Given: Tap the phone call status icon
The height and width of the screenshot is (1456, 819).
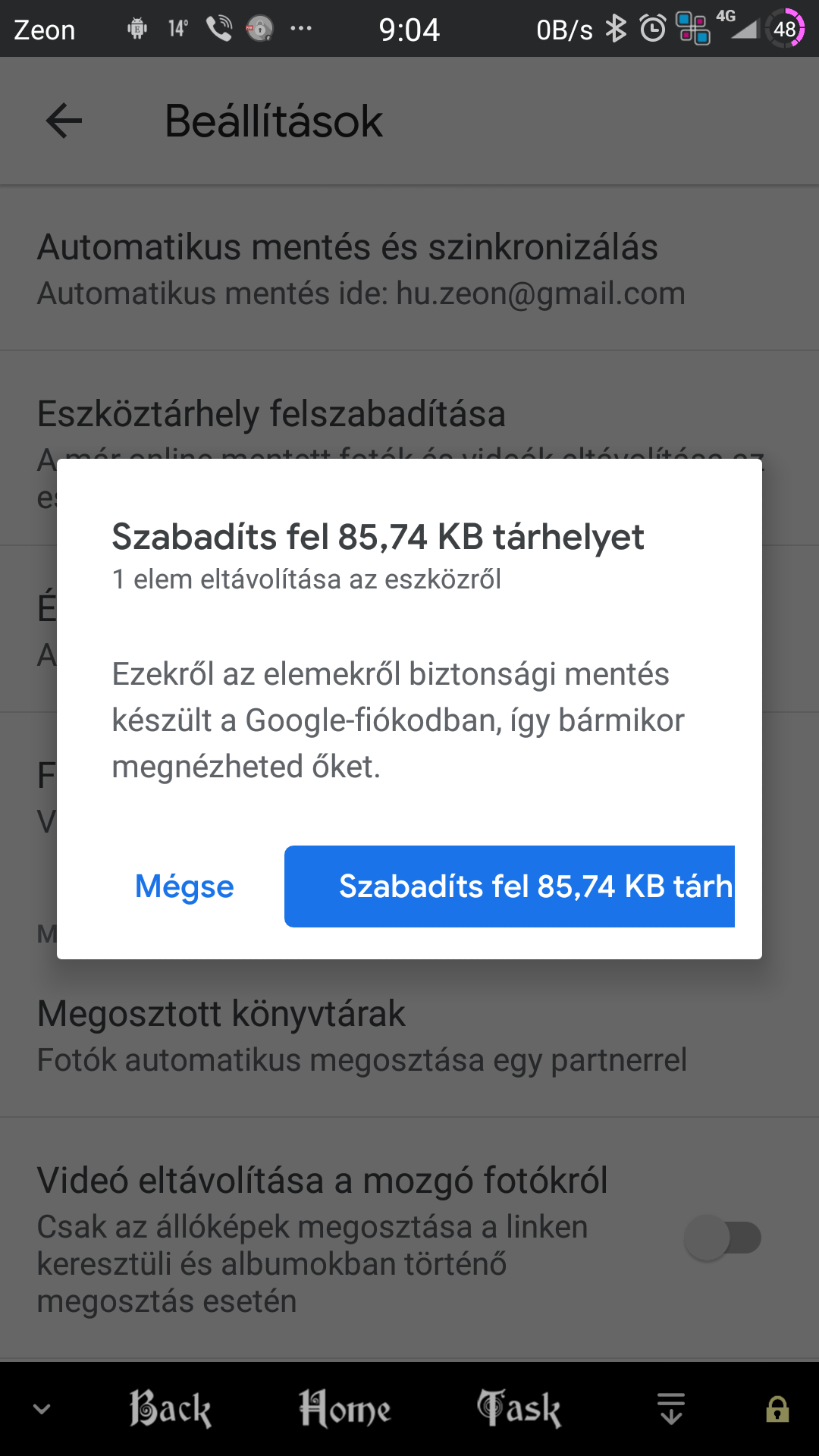Looking at the screenshot, I should [x=219, y=30].
